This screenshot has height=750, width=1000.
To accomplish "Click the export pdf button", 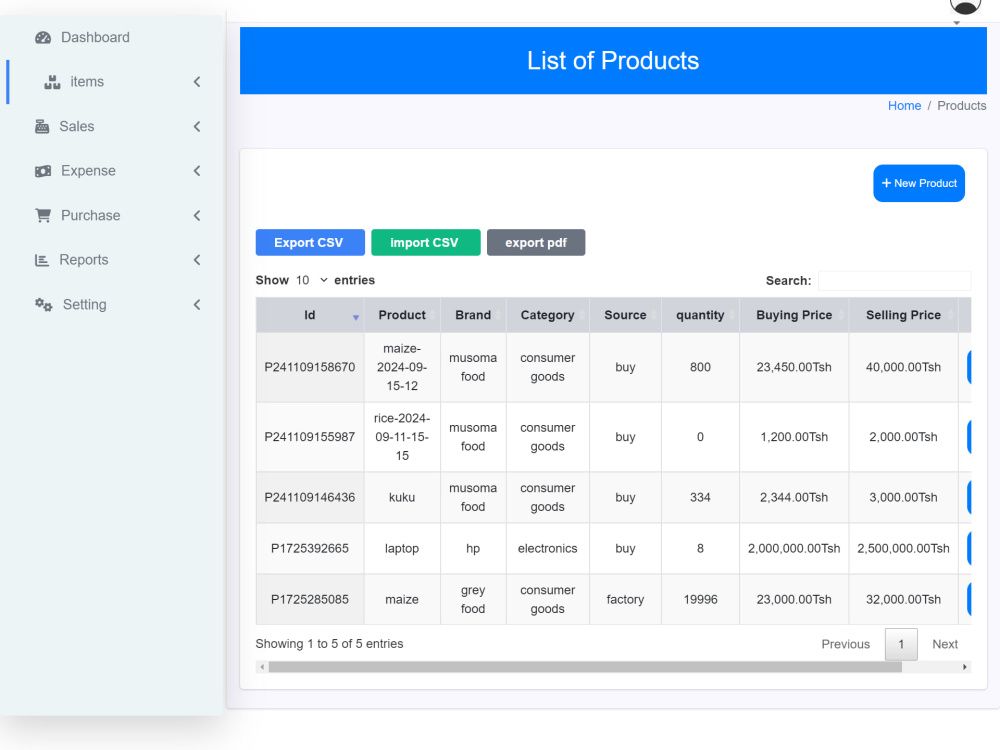I will pos(536,242).
